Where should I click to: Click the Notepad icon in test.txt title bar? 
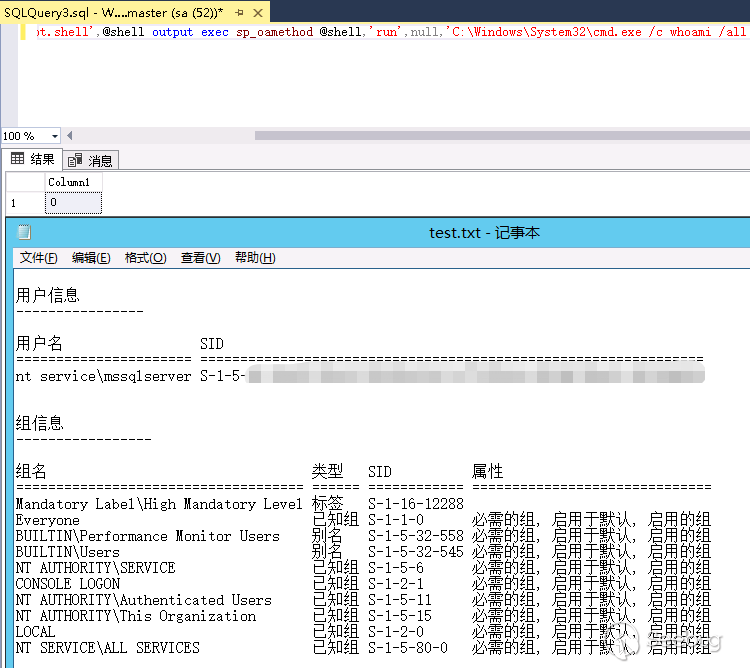coord(25,232)
